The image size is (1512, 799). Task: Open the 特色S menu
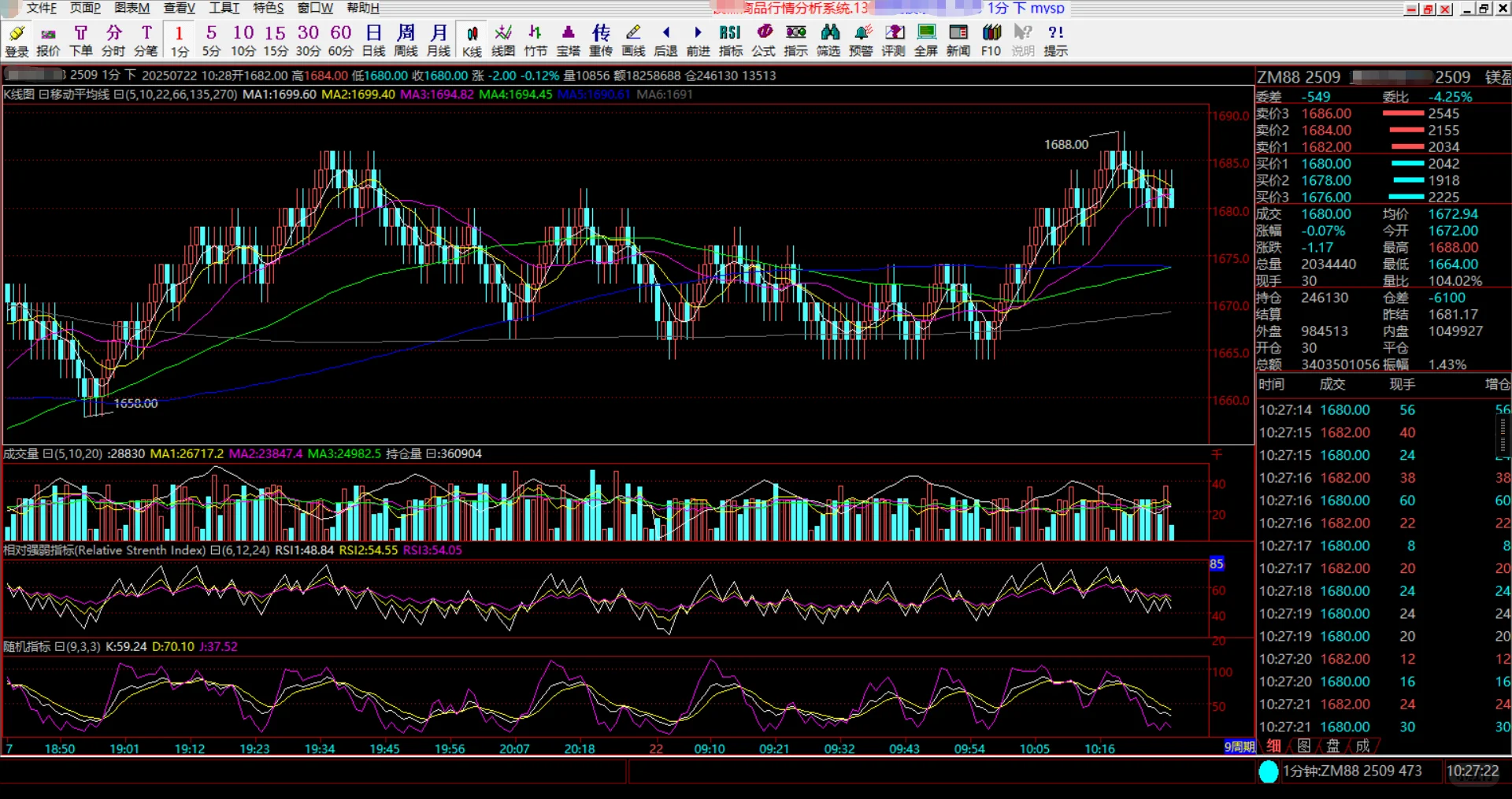click(x=269, y=8)
